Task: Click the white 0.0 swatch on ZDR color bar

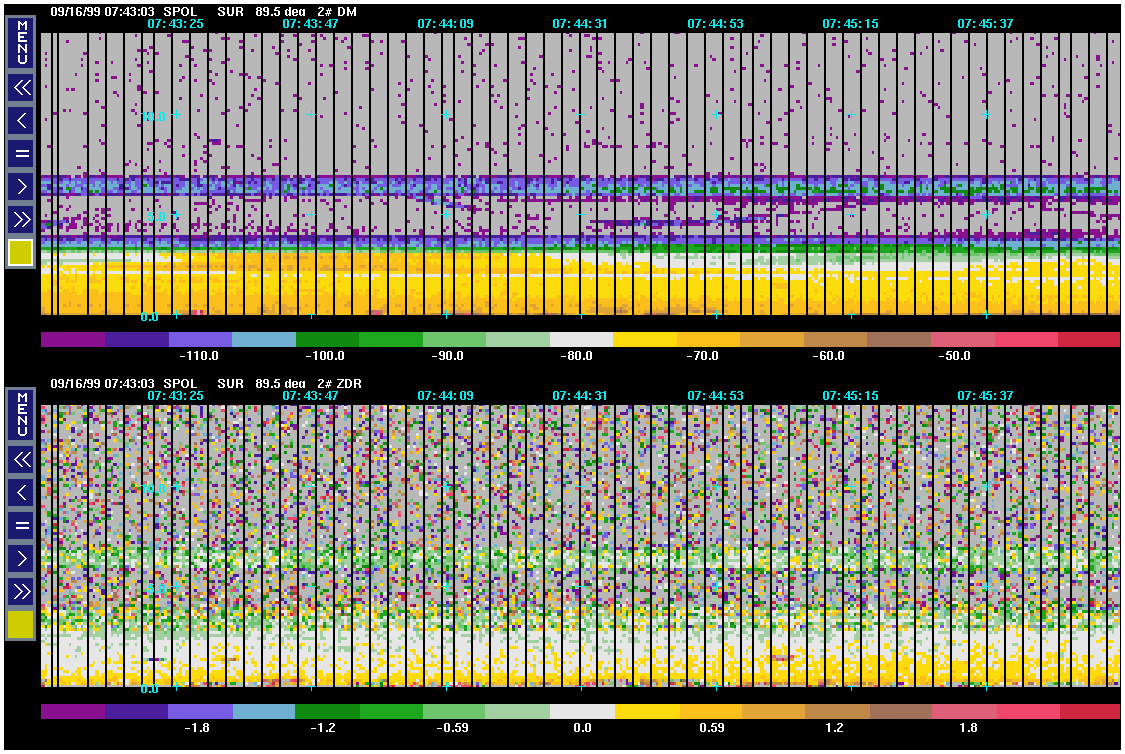Action: point(582,711)
